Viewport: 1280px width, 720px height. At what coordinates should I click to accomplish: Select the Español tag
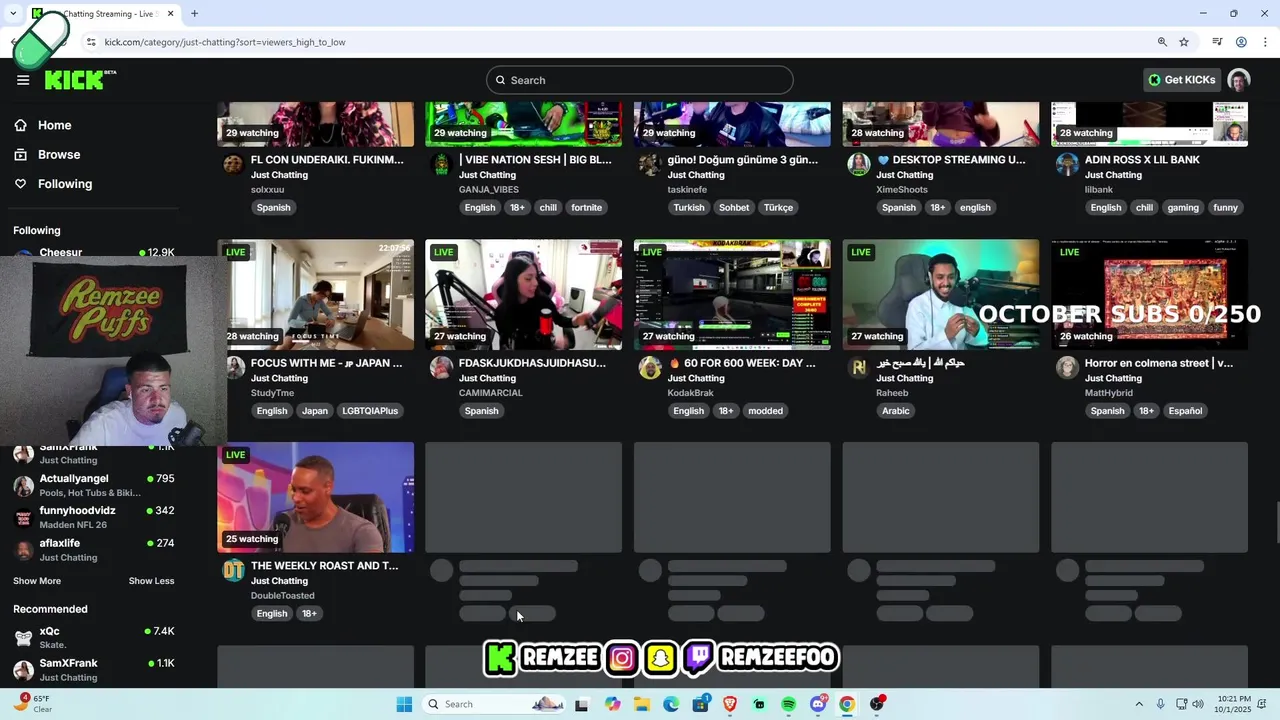pyautogui.click(x=1185, y=411)
